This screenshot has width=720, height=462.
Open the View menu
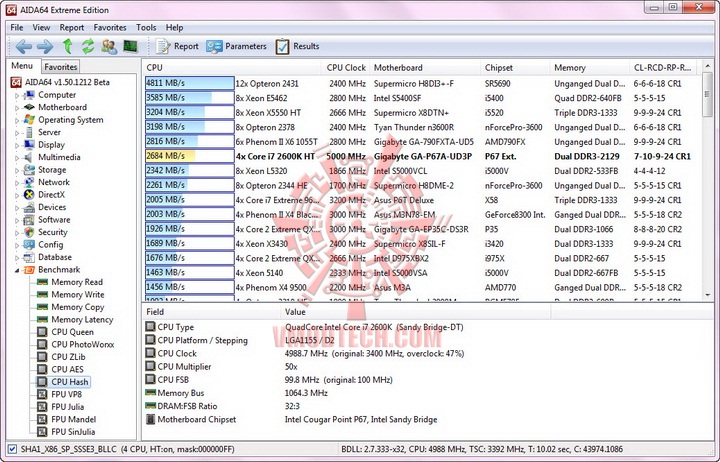point(41,28)
